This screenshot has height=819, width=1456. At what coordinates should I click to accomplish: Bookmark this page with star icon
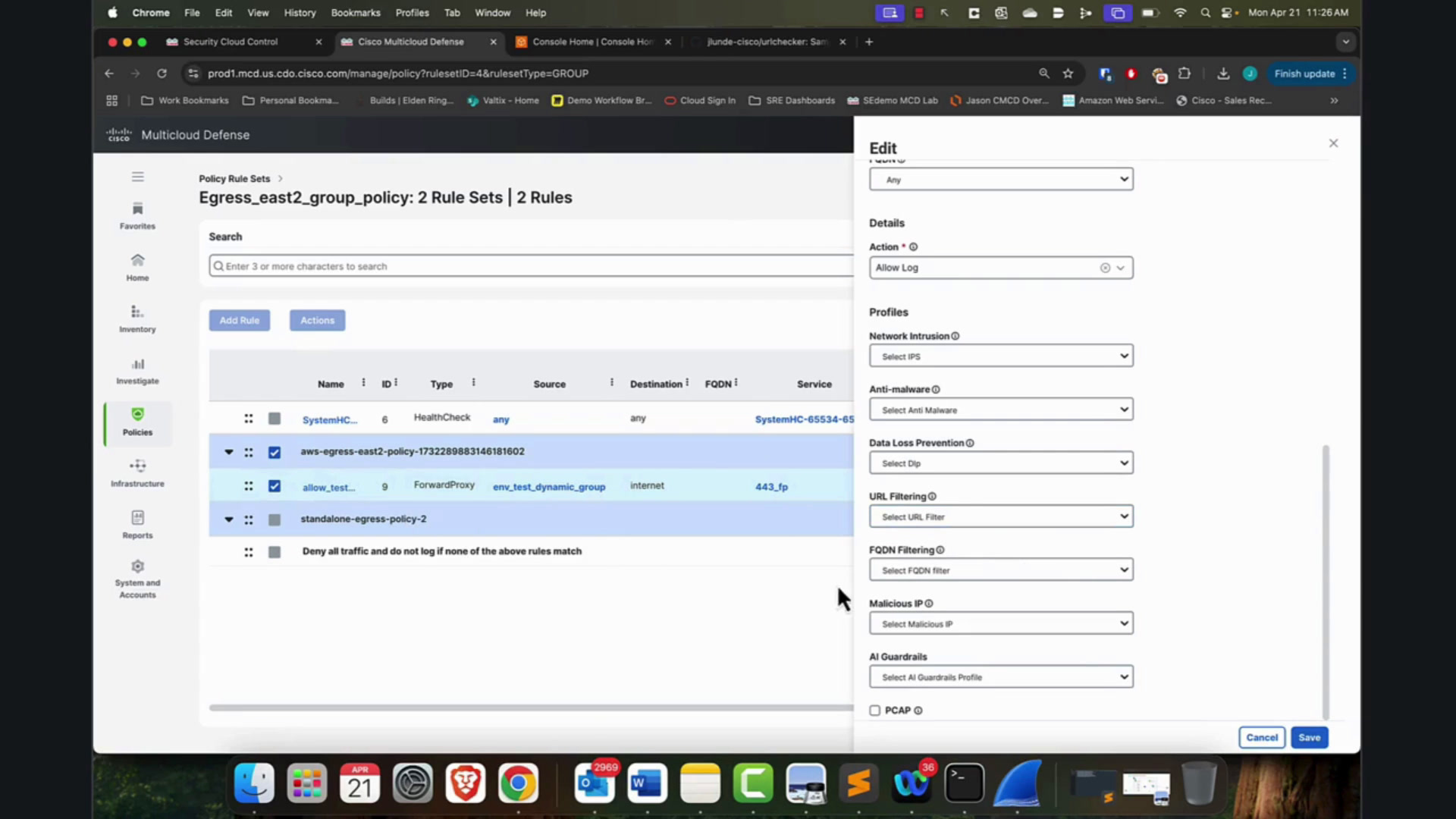pos(1068,74)
